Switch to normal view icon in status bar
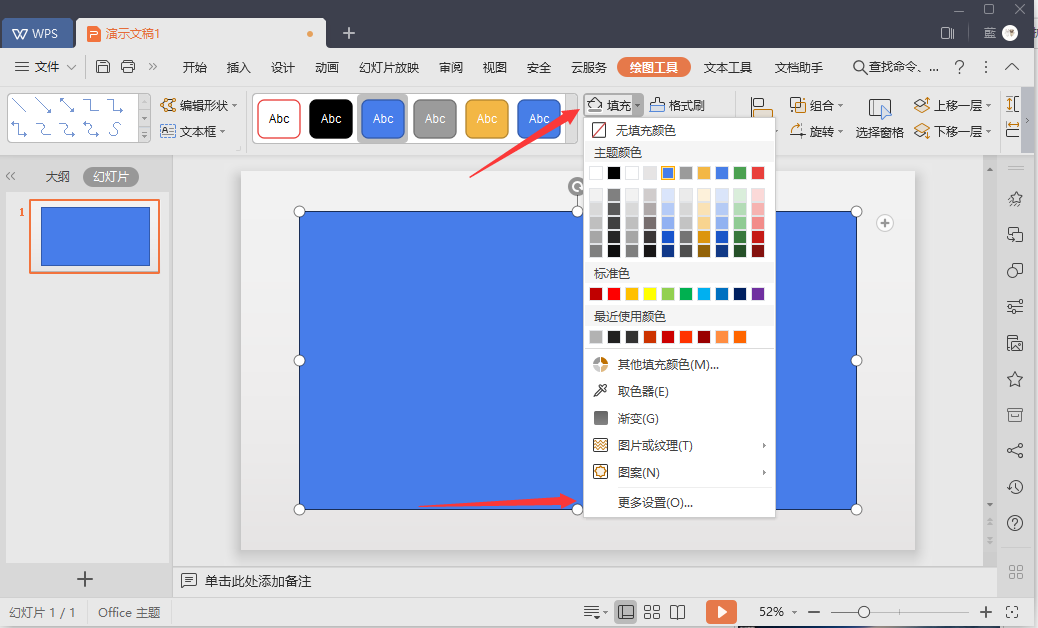 pyautogui.click(x=626, y=612)
